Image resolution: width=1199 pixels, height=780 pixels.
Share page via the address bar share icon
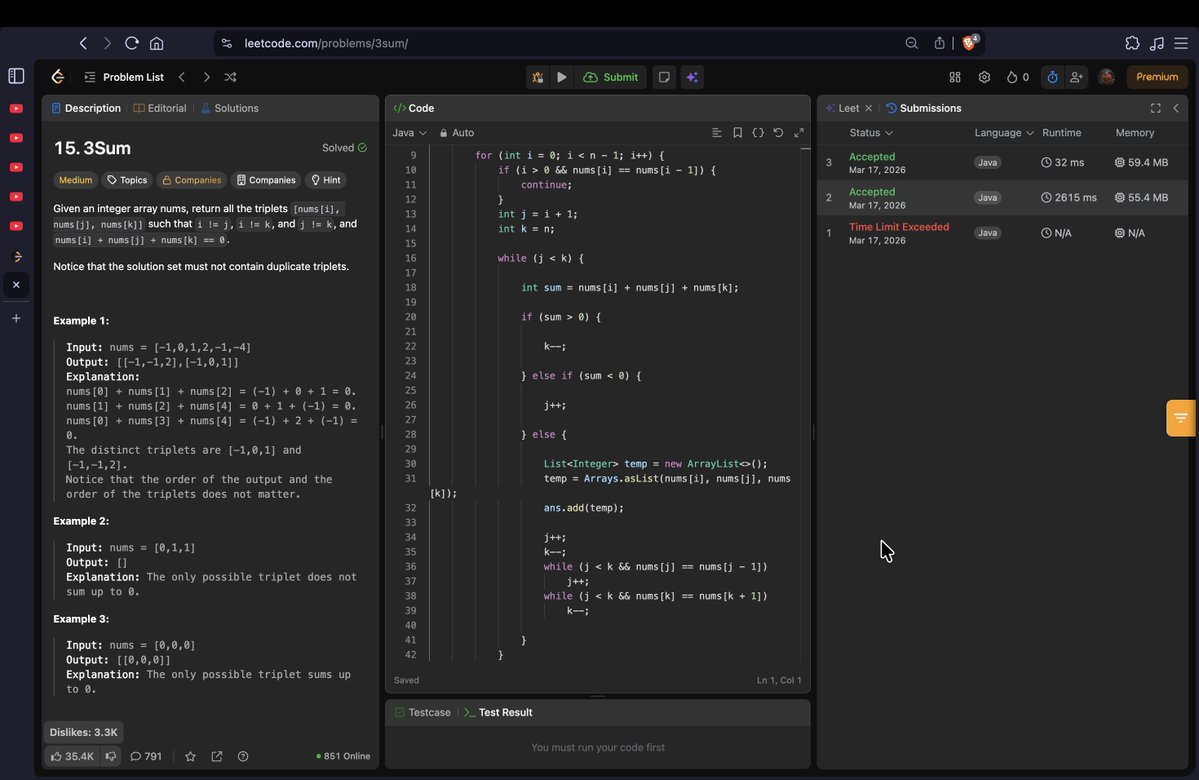[939, 44]
